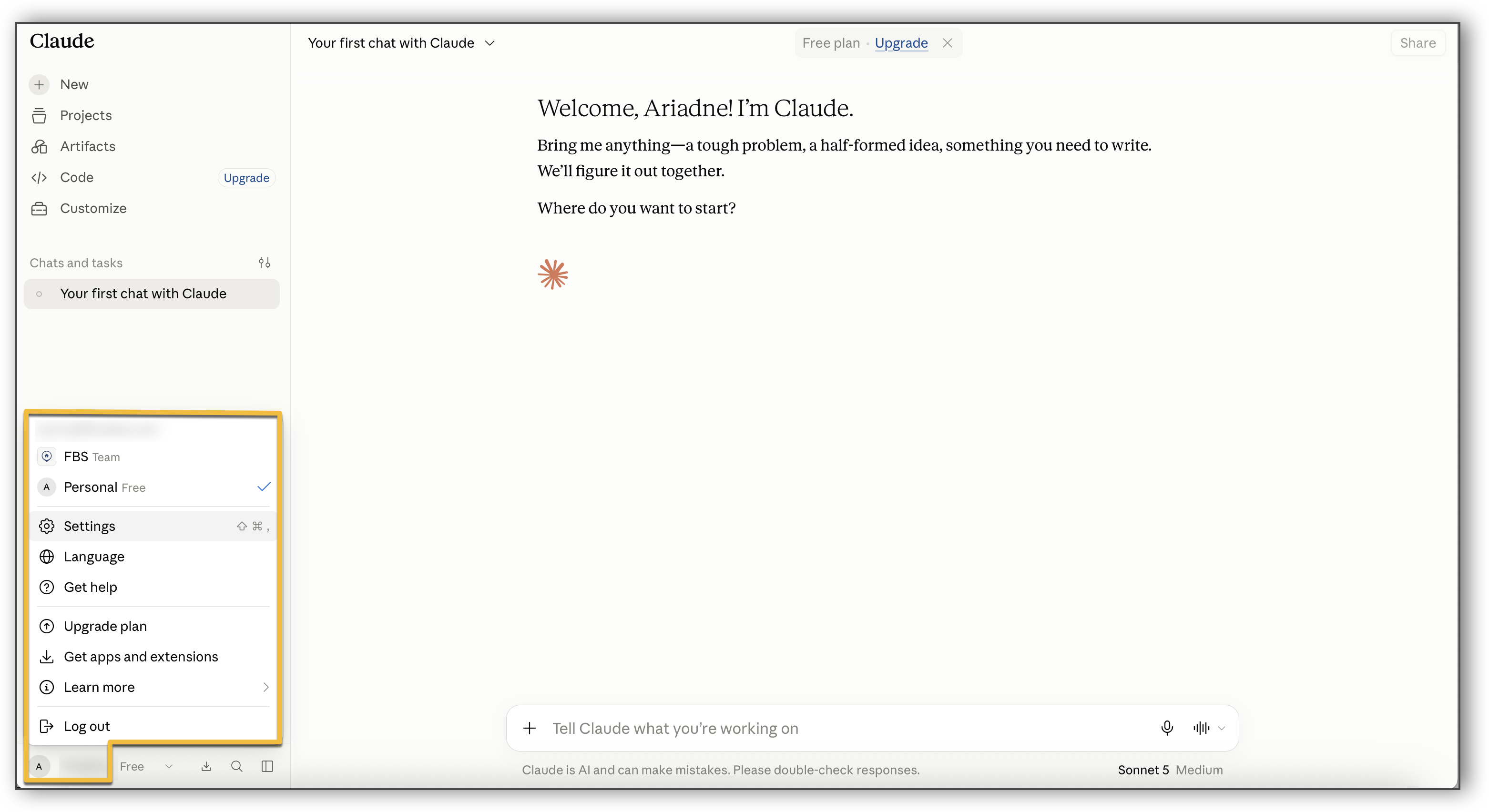Collapse sidebar with the panel icon
Screen dimensions: 1489x812
(267, 766)
